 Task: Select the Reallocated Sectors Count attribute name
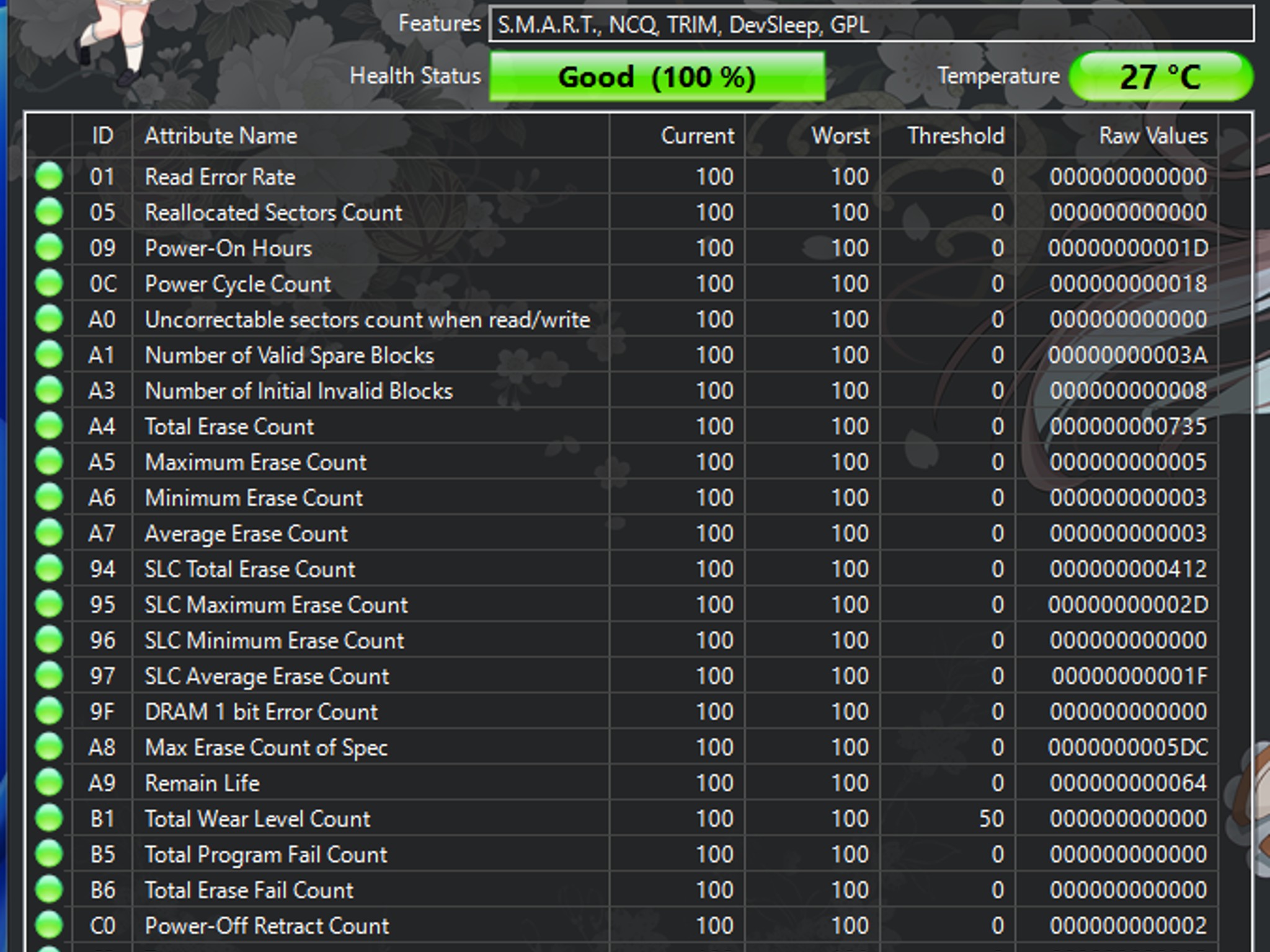(x=273, y=213)
